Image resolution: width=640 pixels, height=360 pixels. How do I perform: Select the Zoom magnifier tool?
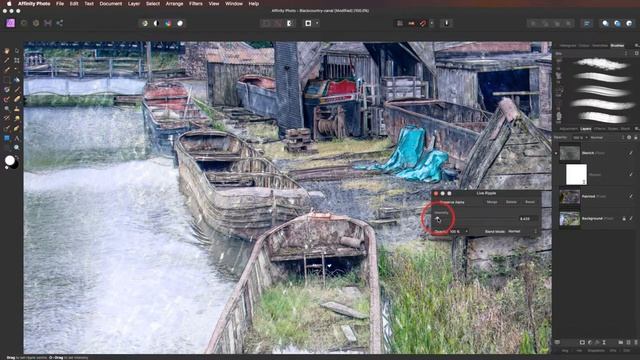(x=17, y=147)
